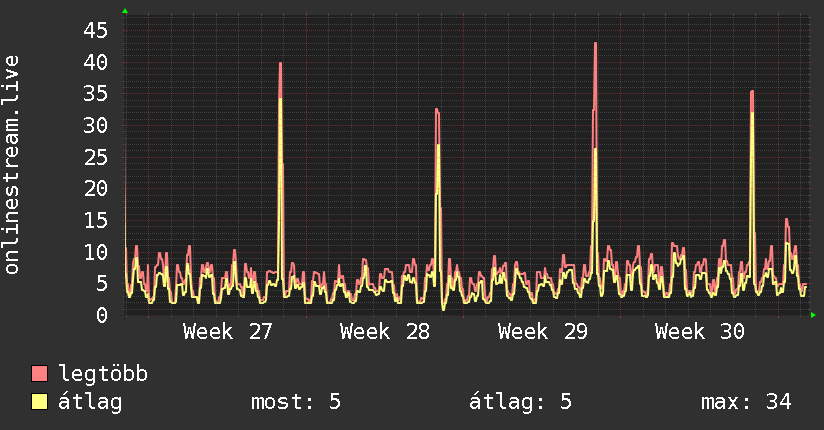Click the most: 5 statistic
Image resolution: width=824 pixels, height=430 pixels.
296,402
